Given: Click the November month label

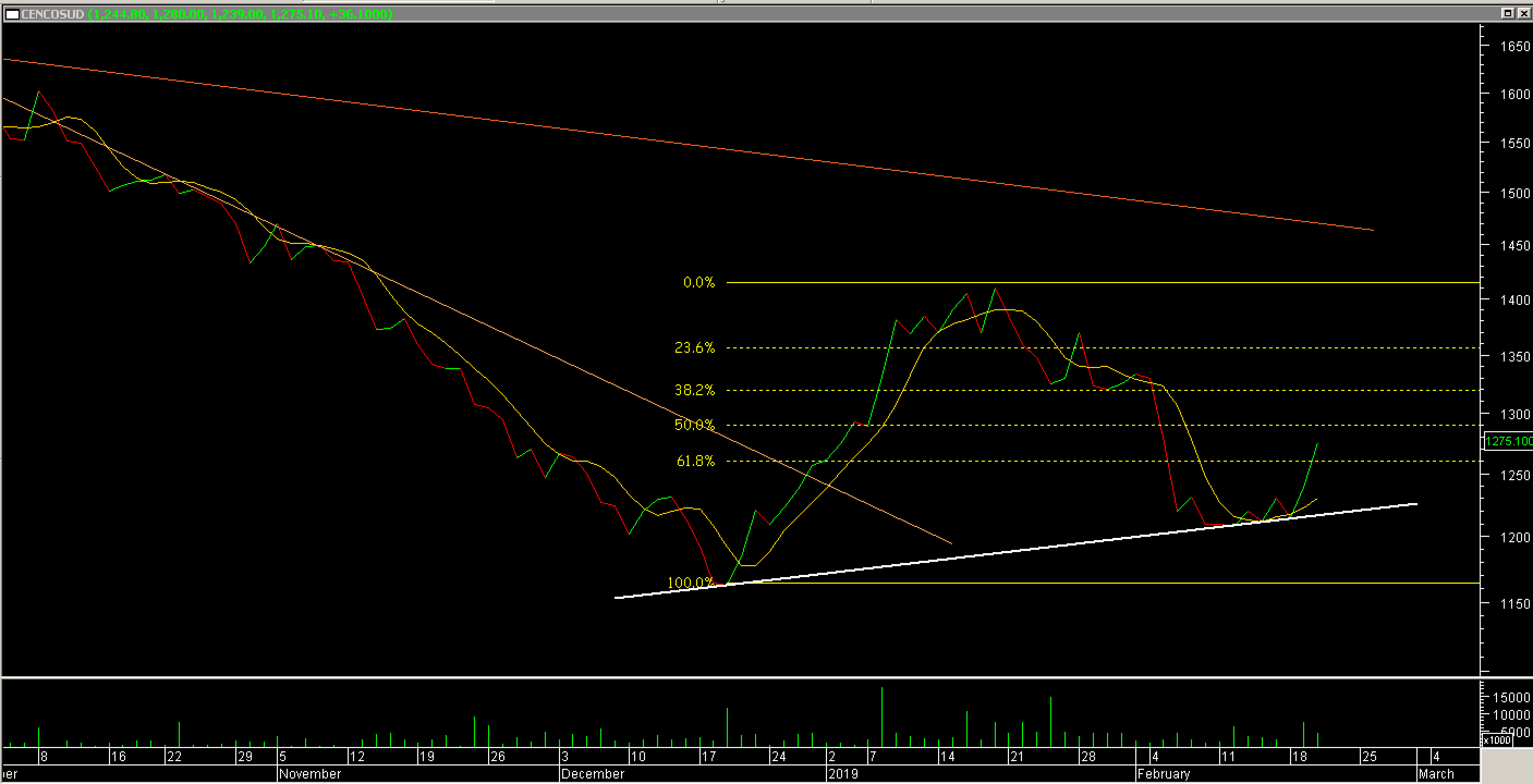Looking at the screenshot, I should pos(310,774).
